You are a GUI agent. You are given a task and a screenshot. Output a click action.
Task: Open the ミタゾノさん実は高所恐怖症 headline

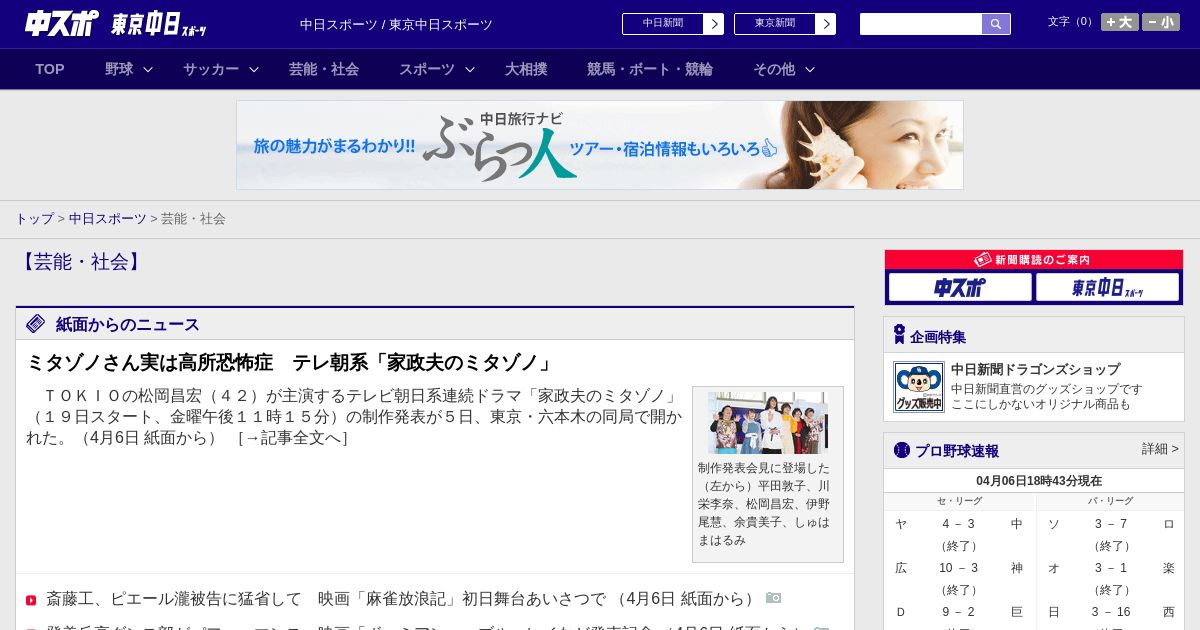pyautogui.click(x=290, y=362)
